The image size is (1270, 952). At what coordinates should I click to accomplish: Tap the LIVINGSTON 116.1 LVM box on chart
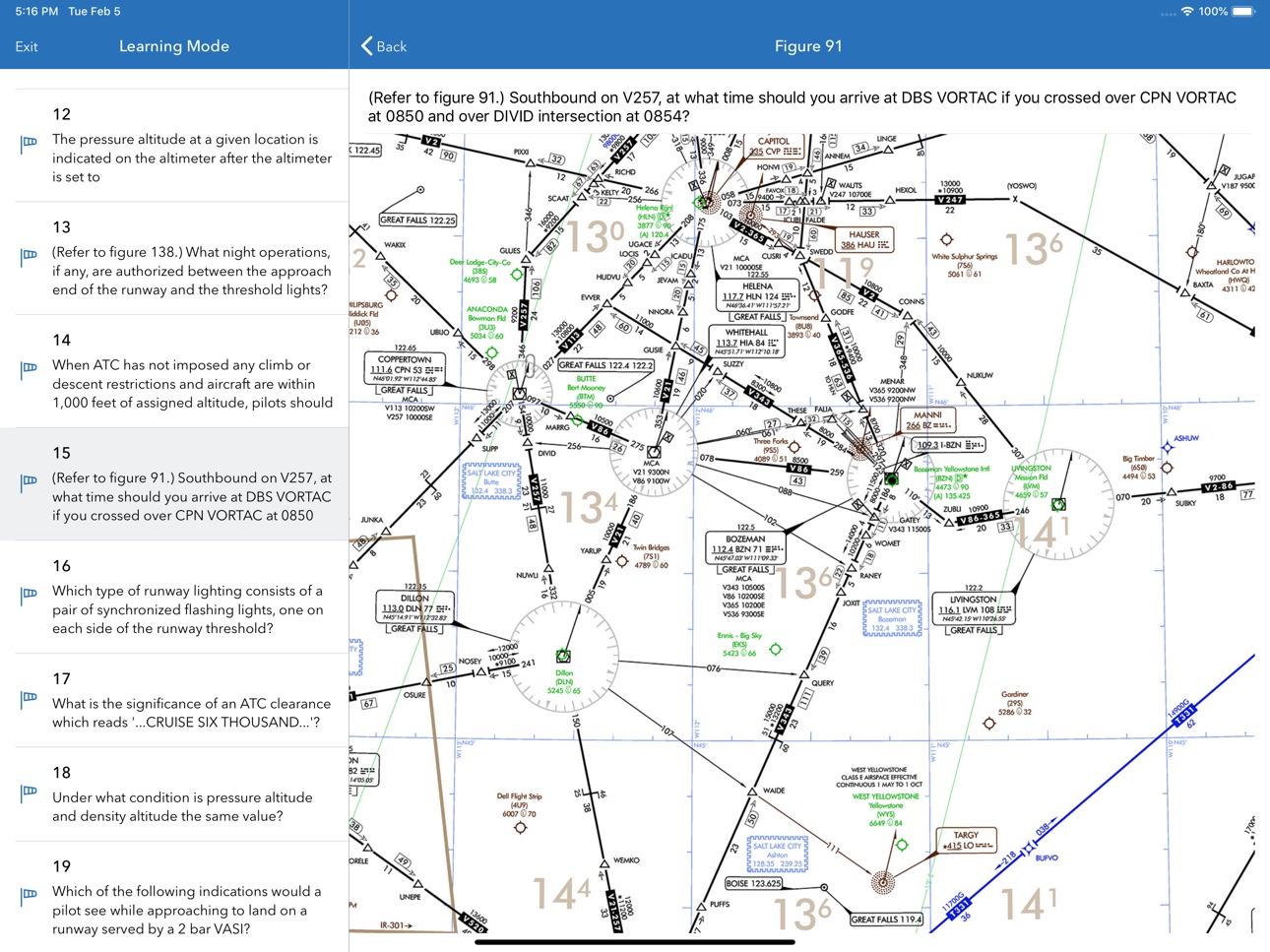[973, 608]
